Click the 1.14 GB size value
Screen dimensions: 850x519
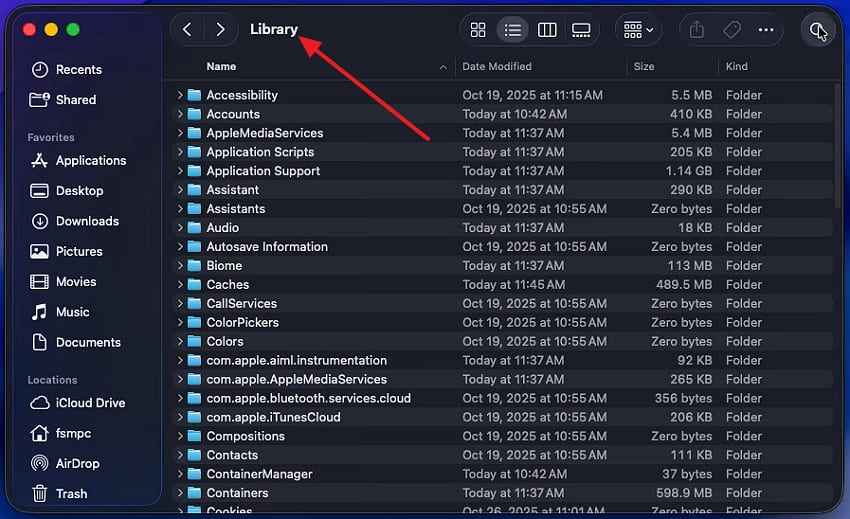point(688,171)
